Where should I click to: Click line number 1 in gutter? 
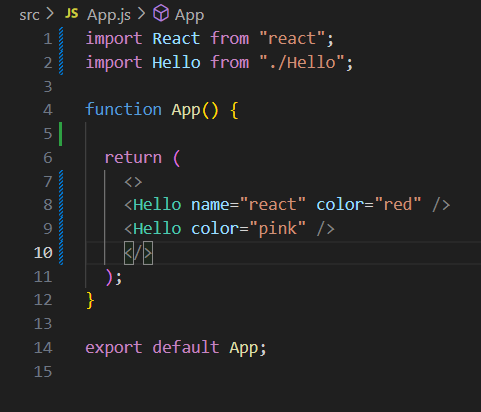point(48,39)
